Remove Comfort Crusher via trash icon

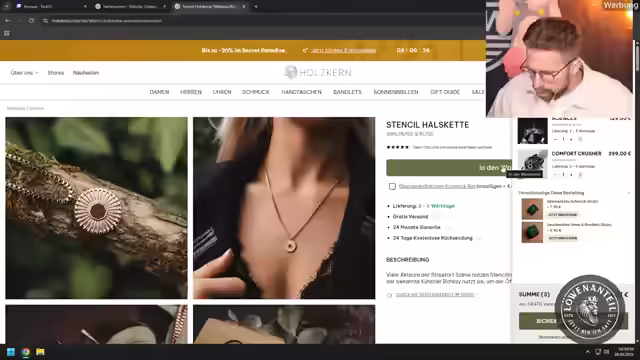580,175
